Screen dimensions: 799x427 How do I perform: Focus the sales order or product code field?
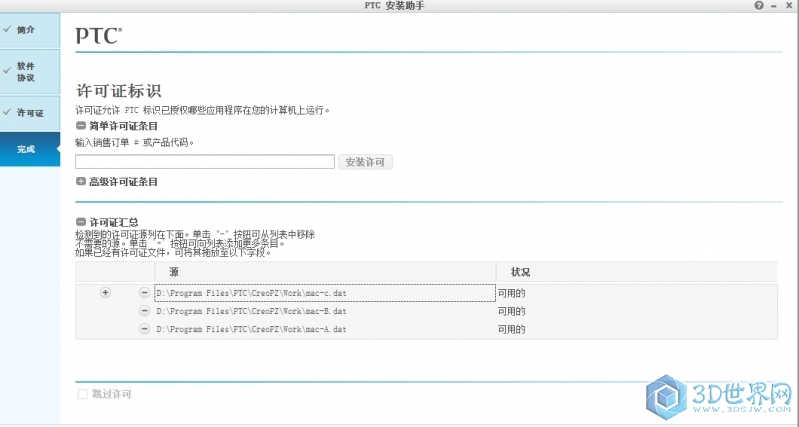click(205, 162)
